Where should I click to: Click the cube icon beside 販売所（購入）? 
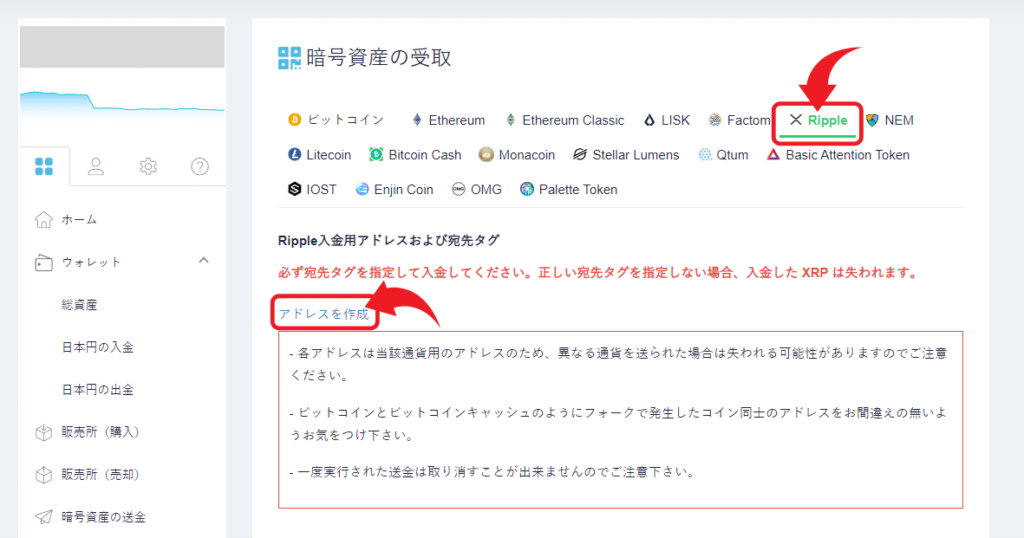coord(44,432)
